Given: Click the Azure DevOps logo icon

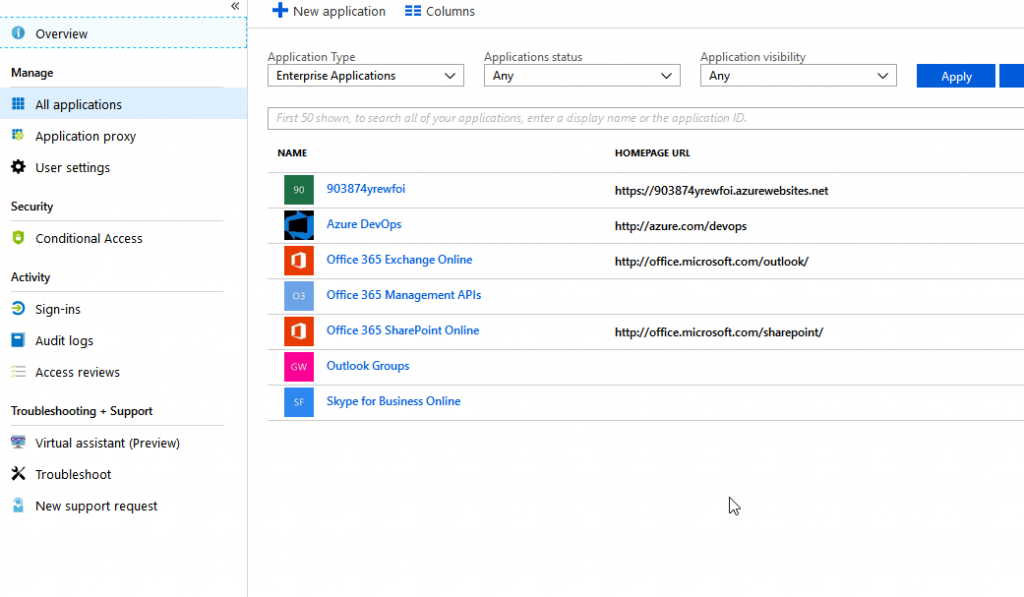Looking at the screenshot, I should pos(298,225).
